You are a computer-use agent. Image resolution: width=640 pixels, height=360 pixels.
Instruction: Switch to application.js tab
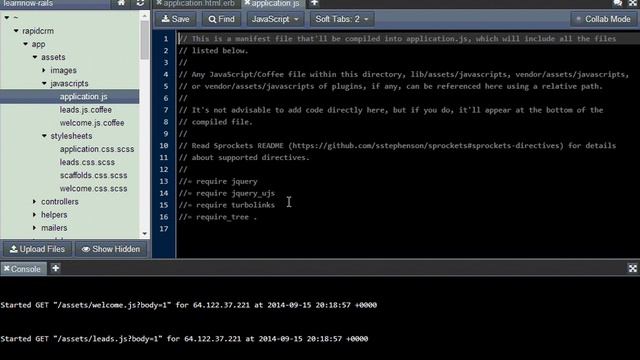point(275,3)
